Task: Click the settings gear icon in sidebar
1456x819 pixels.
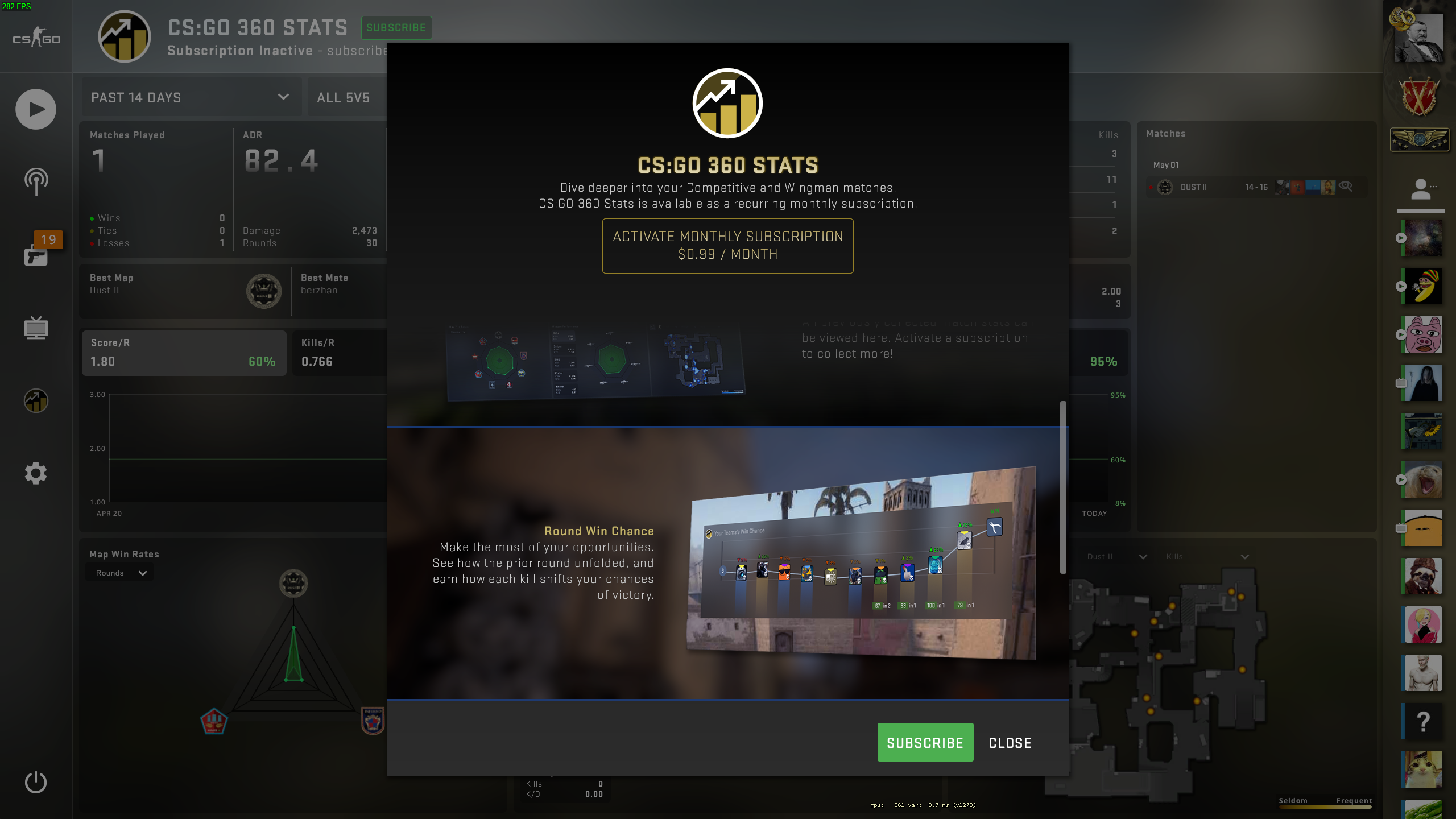Action: click(36, 472)
